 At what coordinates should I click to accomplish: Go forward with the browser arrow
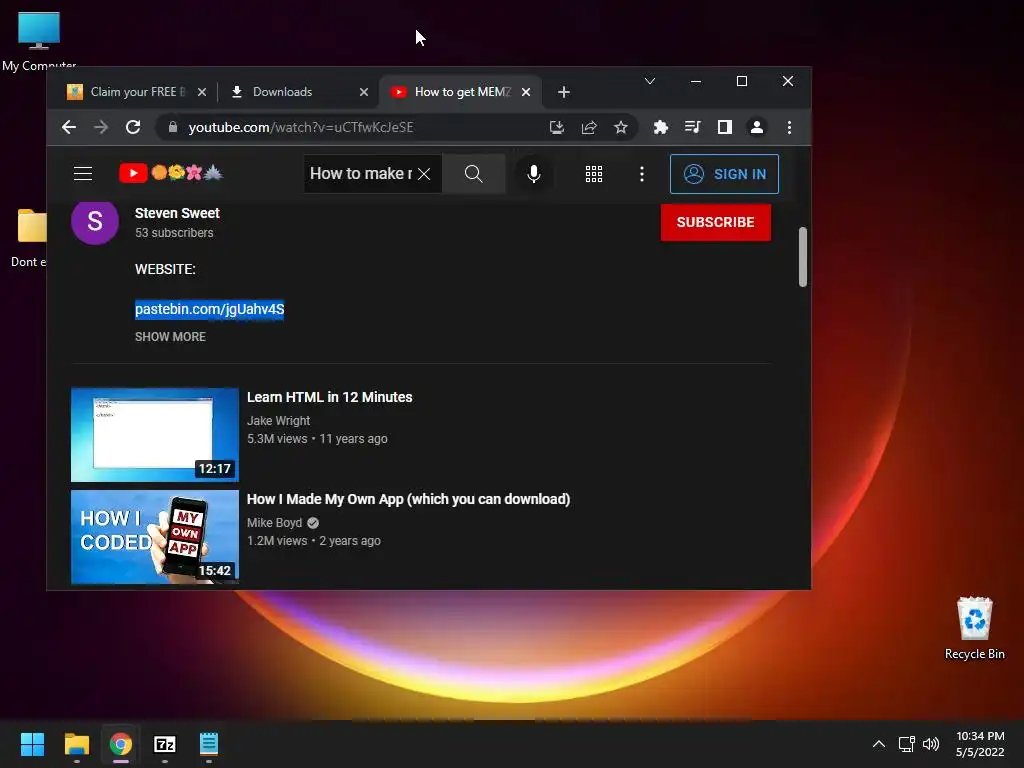(x=101, y=127)
